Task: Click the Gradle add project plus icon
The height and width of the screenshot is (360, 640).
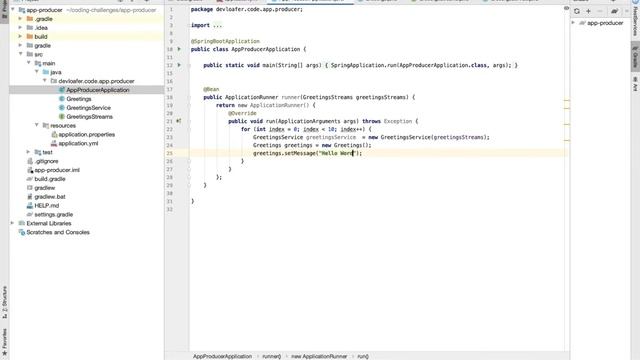Action: 588,11
